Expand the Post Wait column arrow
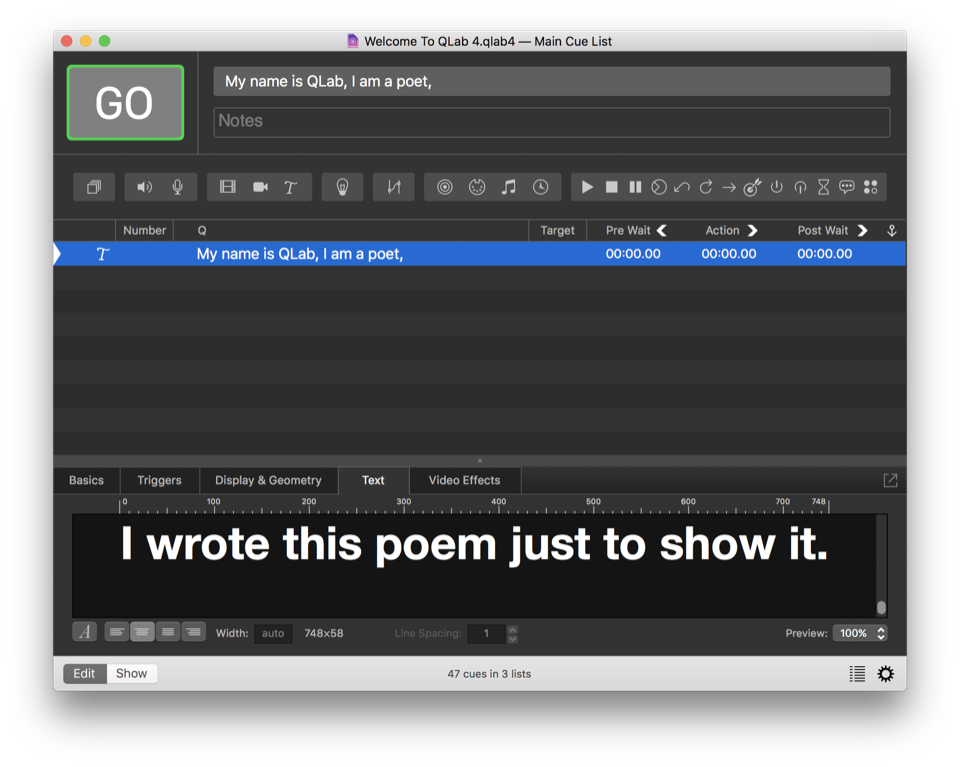Screen dimensions: 960x767 [x=862, y=230]
